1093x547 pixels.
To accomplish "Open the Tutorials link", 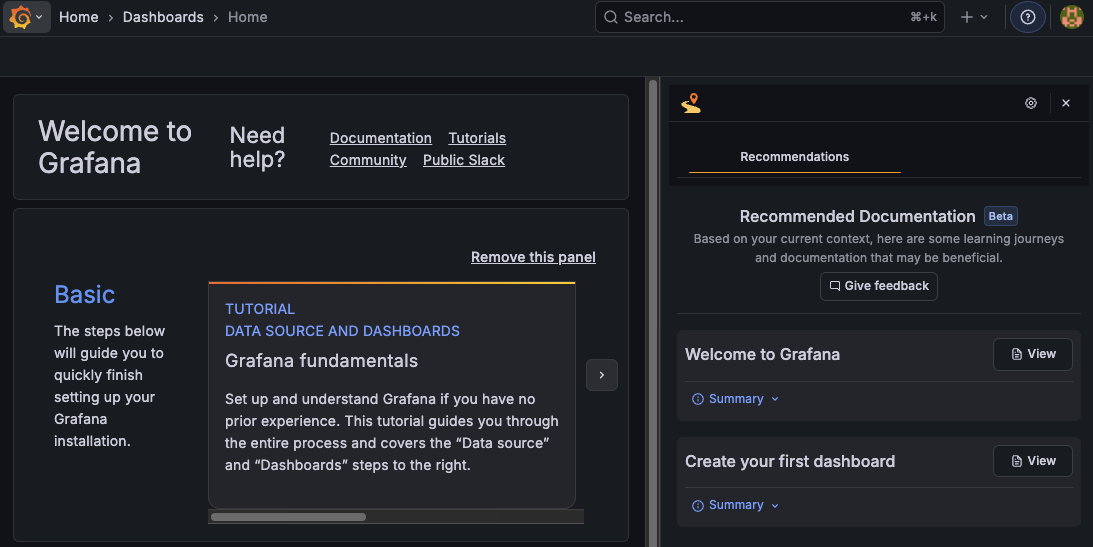I will point(477,138).
